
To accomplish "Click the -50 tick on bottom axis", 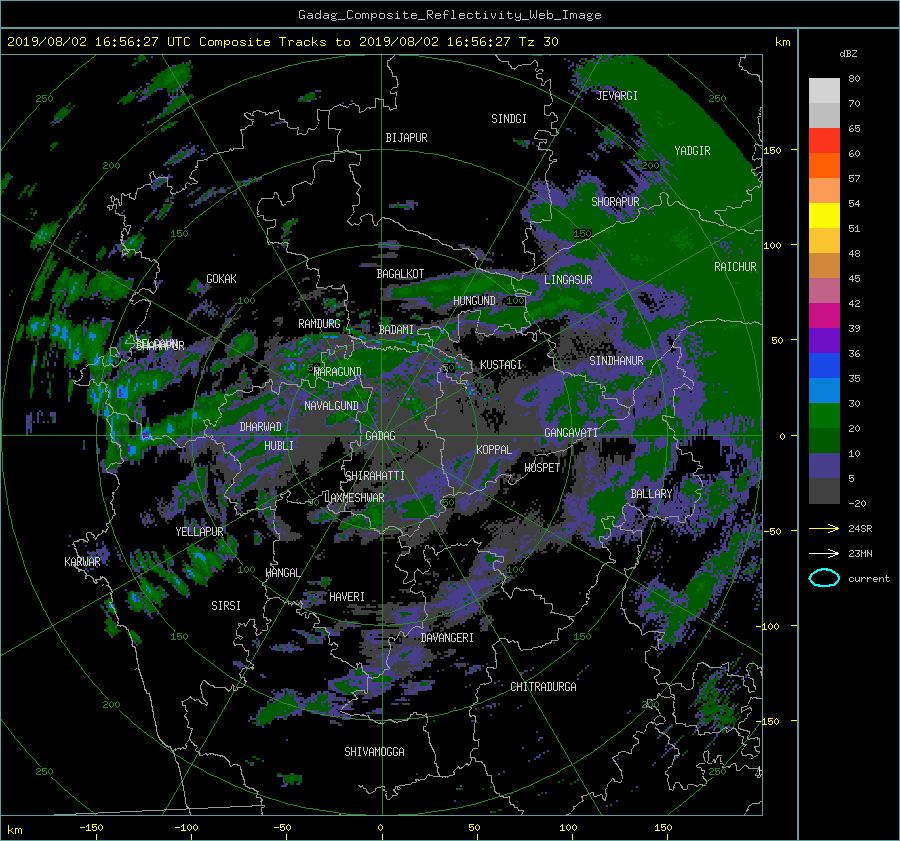I will coord(282,827).
